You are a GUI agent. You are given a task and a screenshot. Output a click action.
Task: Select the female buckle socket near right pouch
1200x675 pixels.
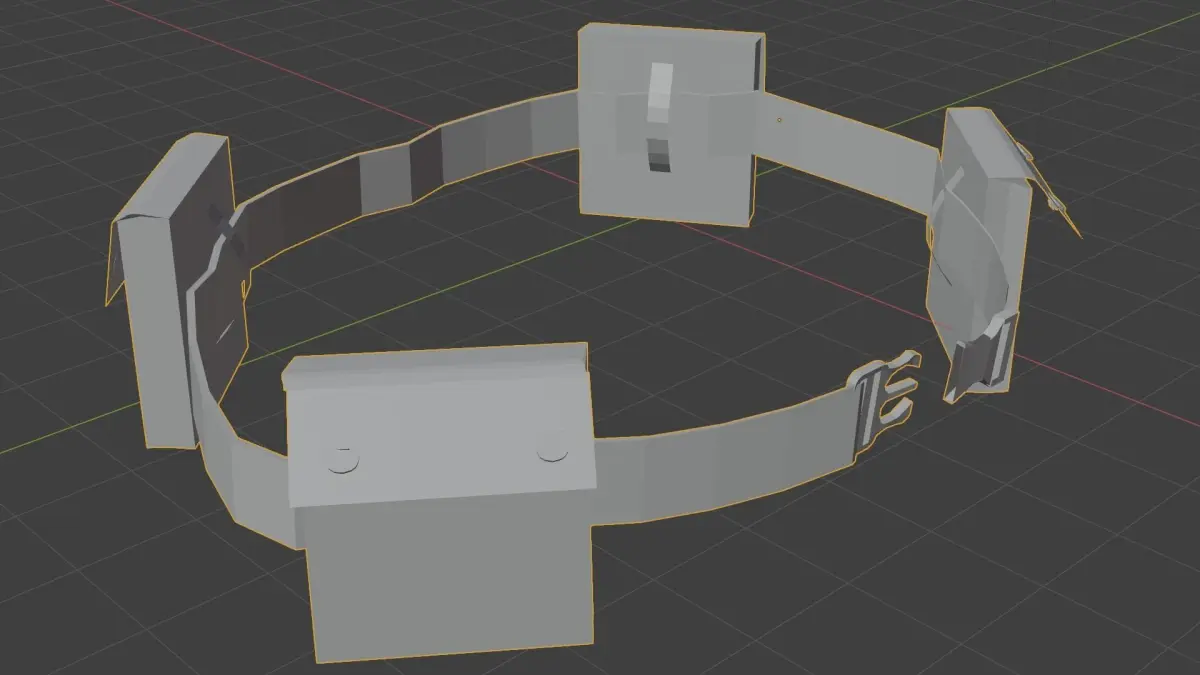(979, 359)
